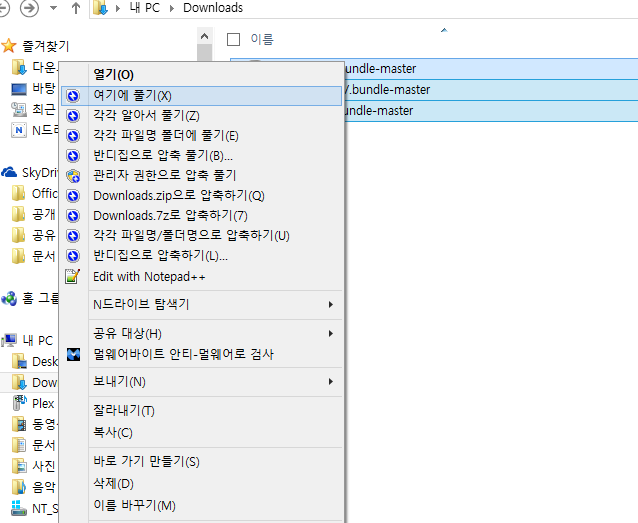The height and width of the screenshot is (523, 638).
Task: Go forward with the forward arrow button
Action: pos(30,8)
